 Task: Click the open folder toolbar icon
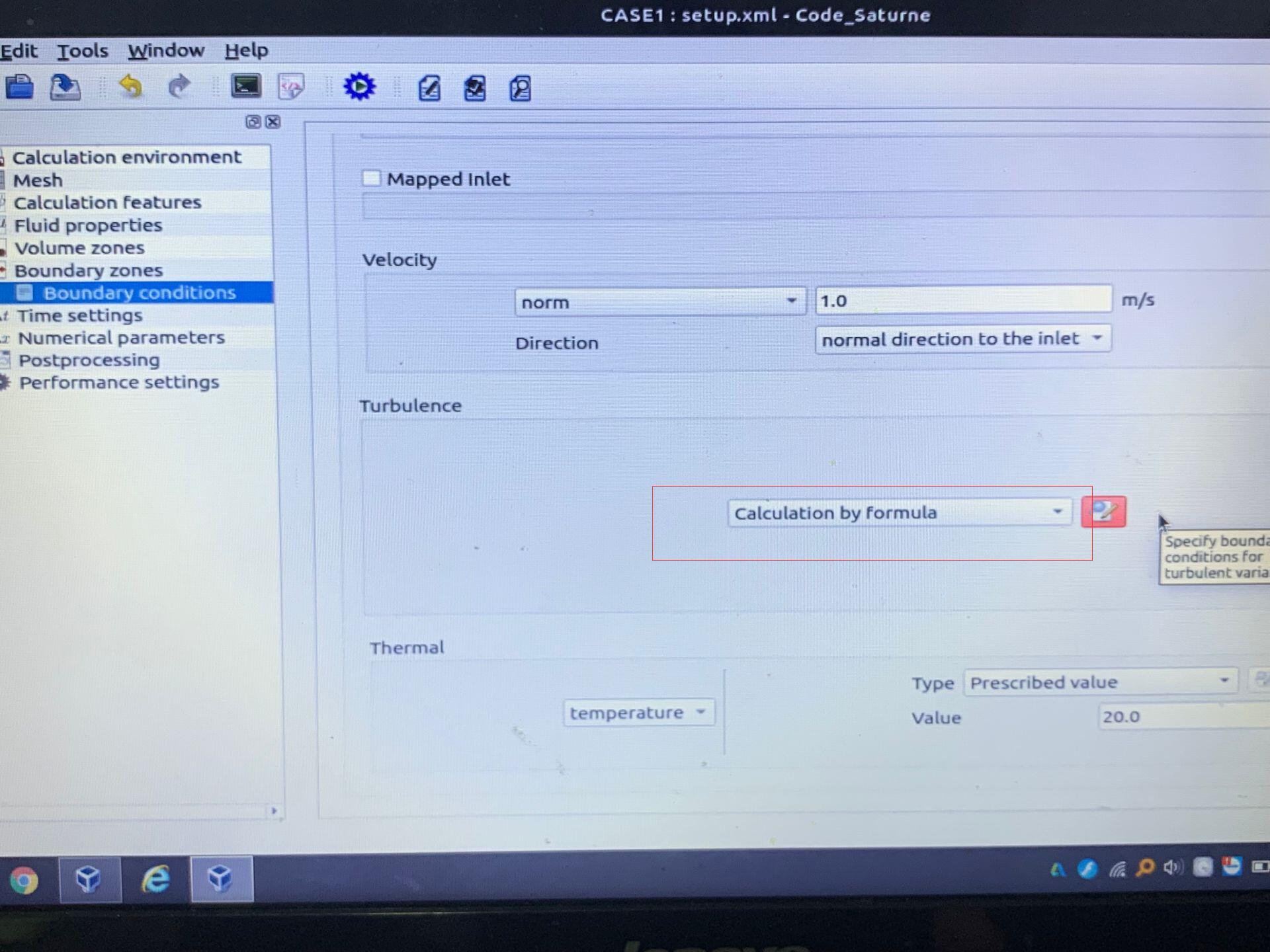(x=19, y=87)
